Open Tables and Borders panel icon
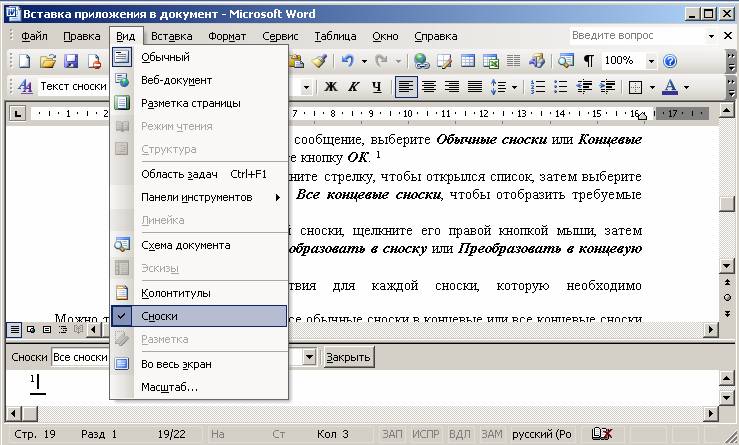Viewport: 739px width, 445px height. point(444,61)
